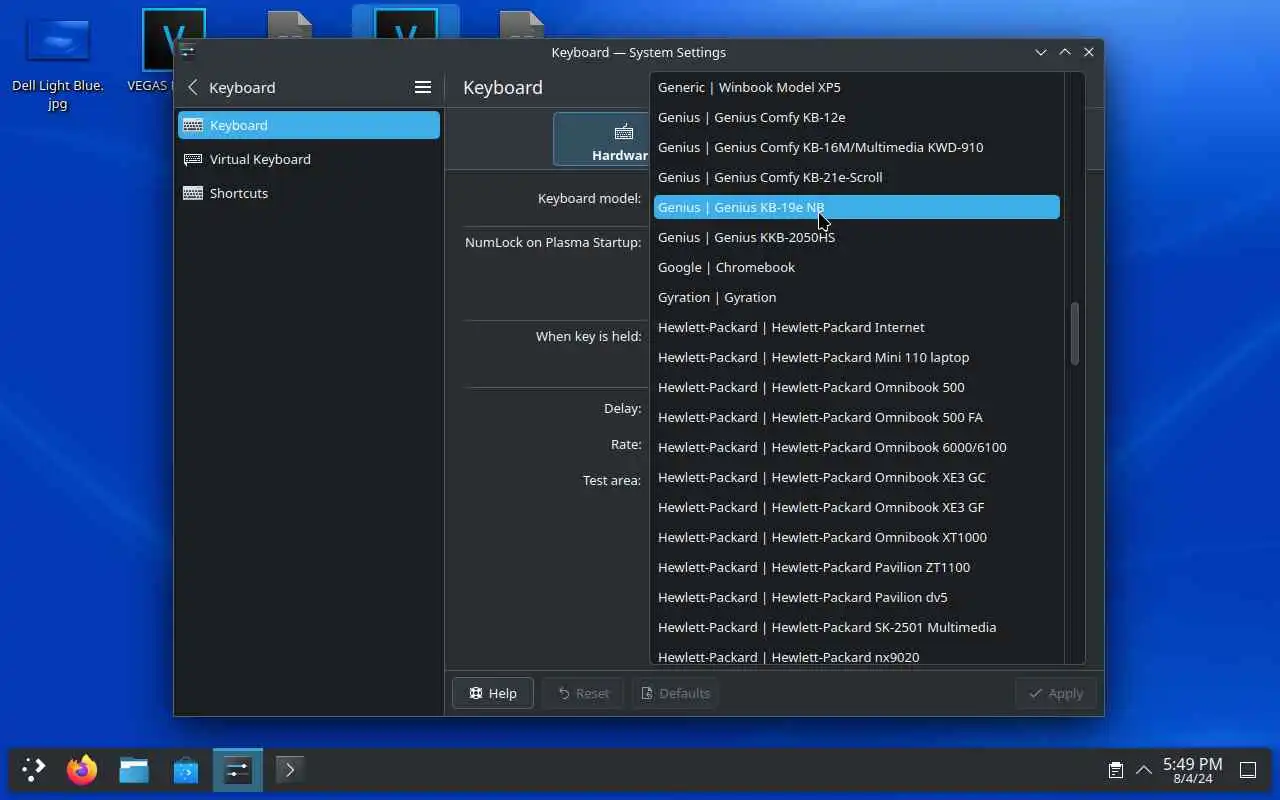Open the Konsole terminal taskbar icon

point(290,770)
